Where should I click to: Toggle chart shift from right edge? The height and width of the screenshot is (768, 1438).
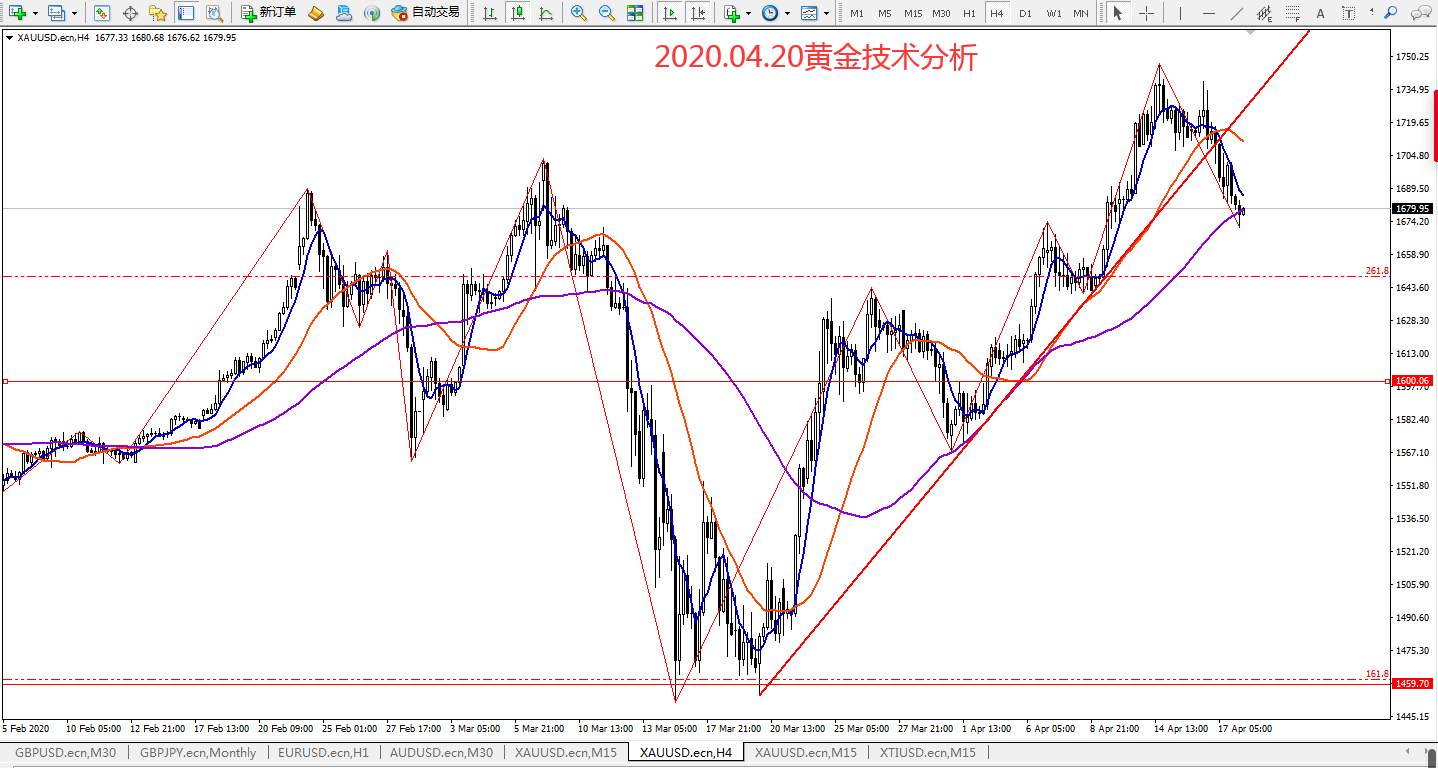coord(696,13)
